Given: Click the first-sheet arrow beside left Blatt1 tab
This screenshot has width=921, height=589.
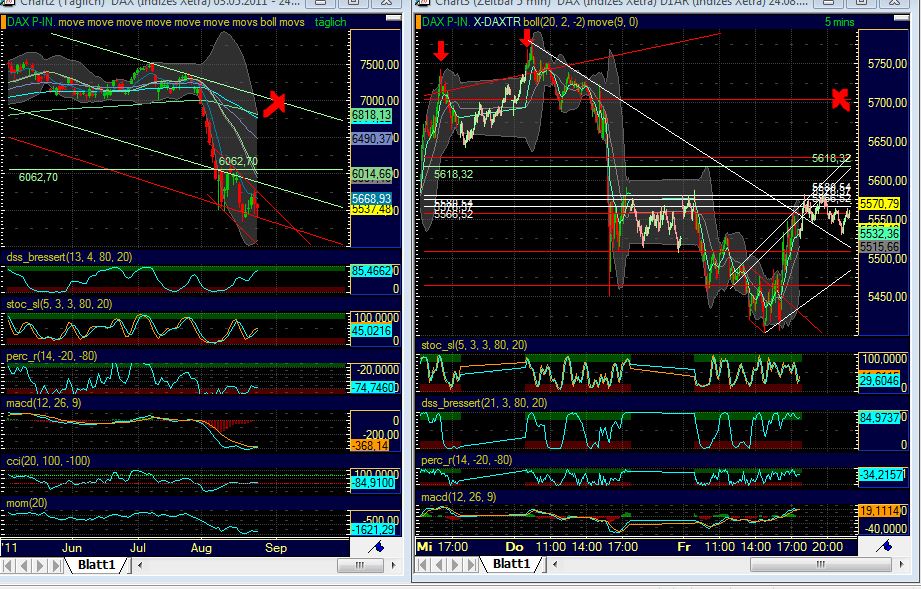Looking at the screenshot, I should 8,565.
